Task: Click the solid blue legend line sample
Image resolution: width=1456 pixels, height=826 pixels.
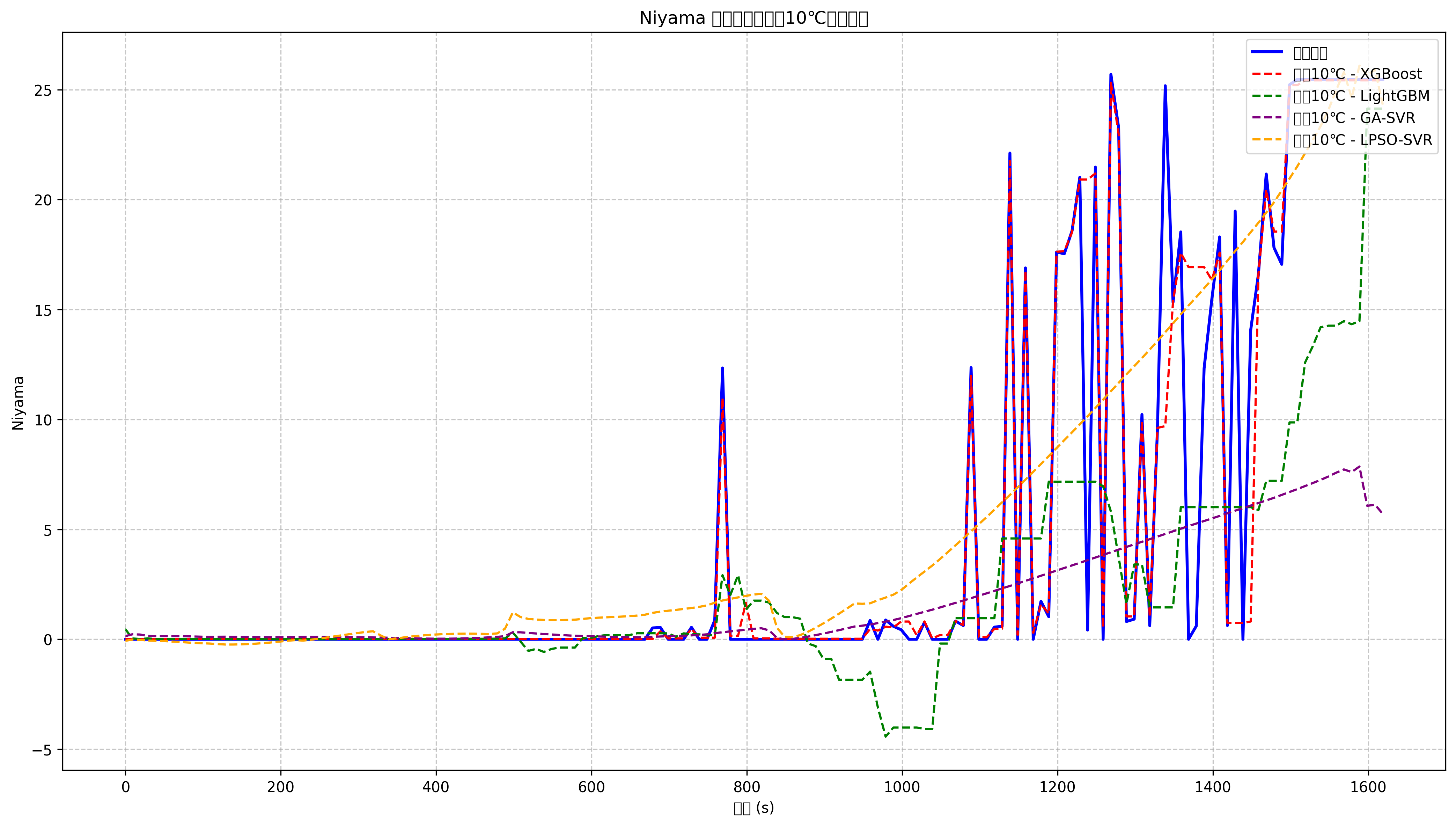Action: pos(1267,52)
